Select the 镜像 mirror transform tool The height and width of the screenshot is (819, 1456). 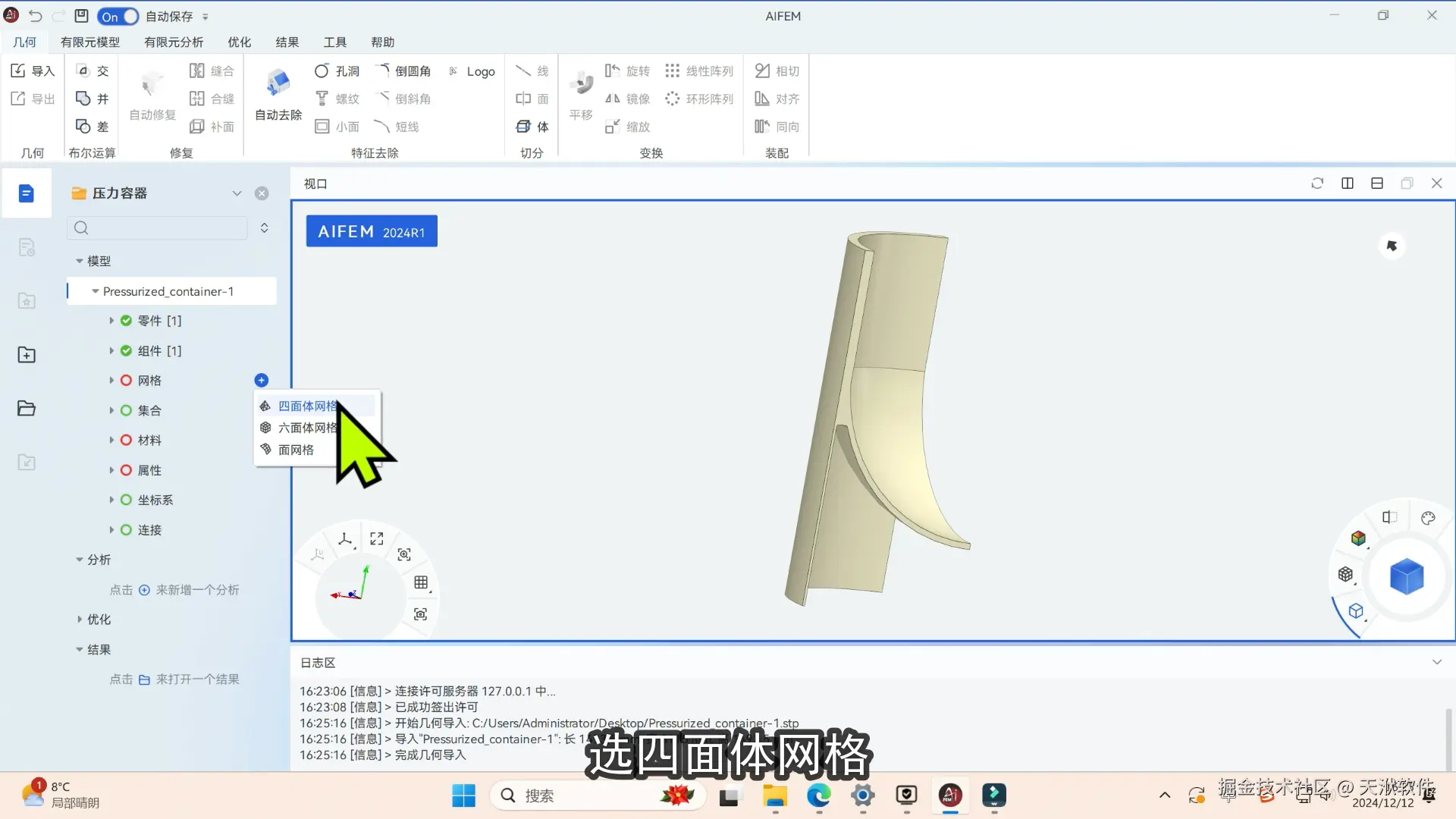pyautogui.click(x=628, y=99)
